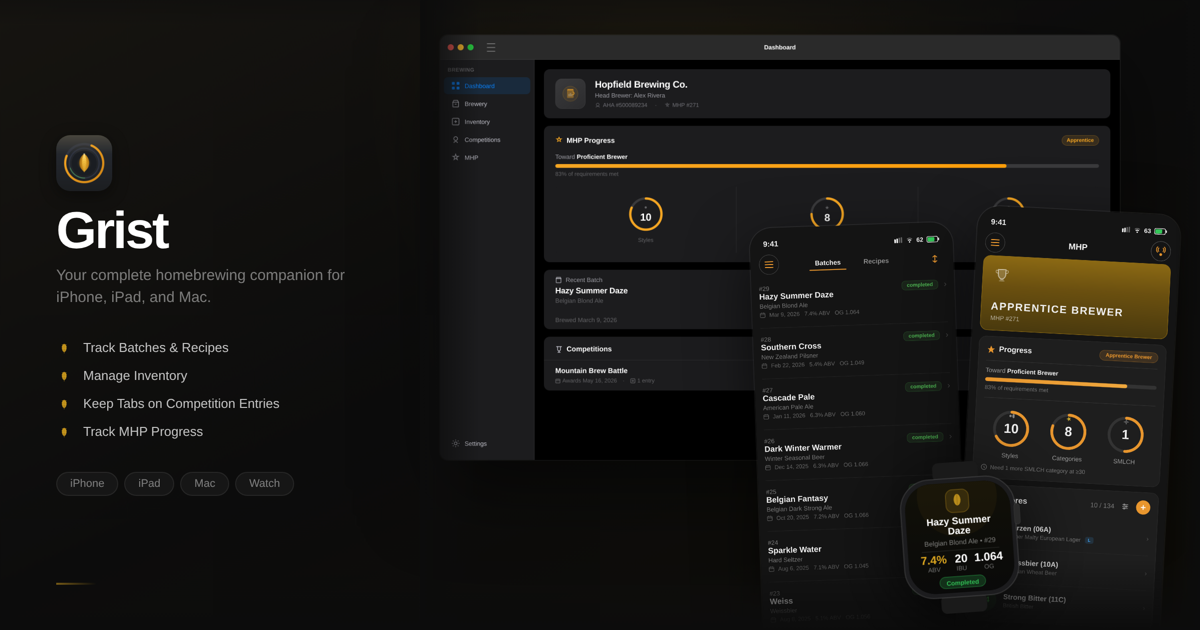Tap the hamburger menu on the MHP phone screen
This screenshot has width=1200, height=630.
[996, 243]
